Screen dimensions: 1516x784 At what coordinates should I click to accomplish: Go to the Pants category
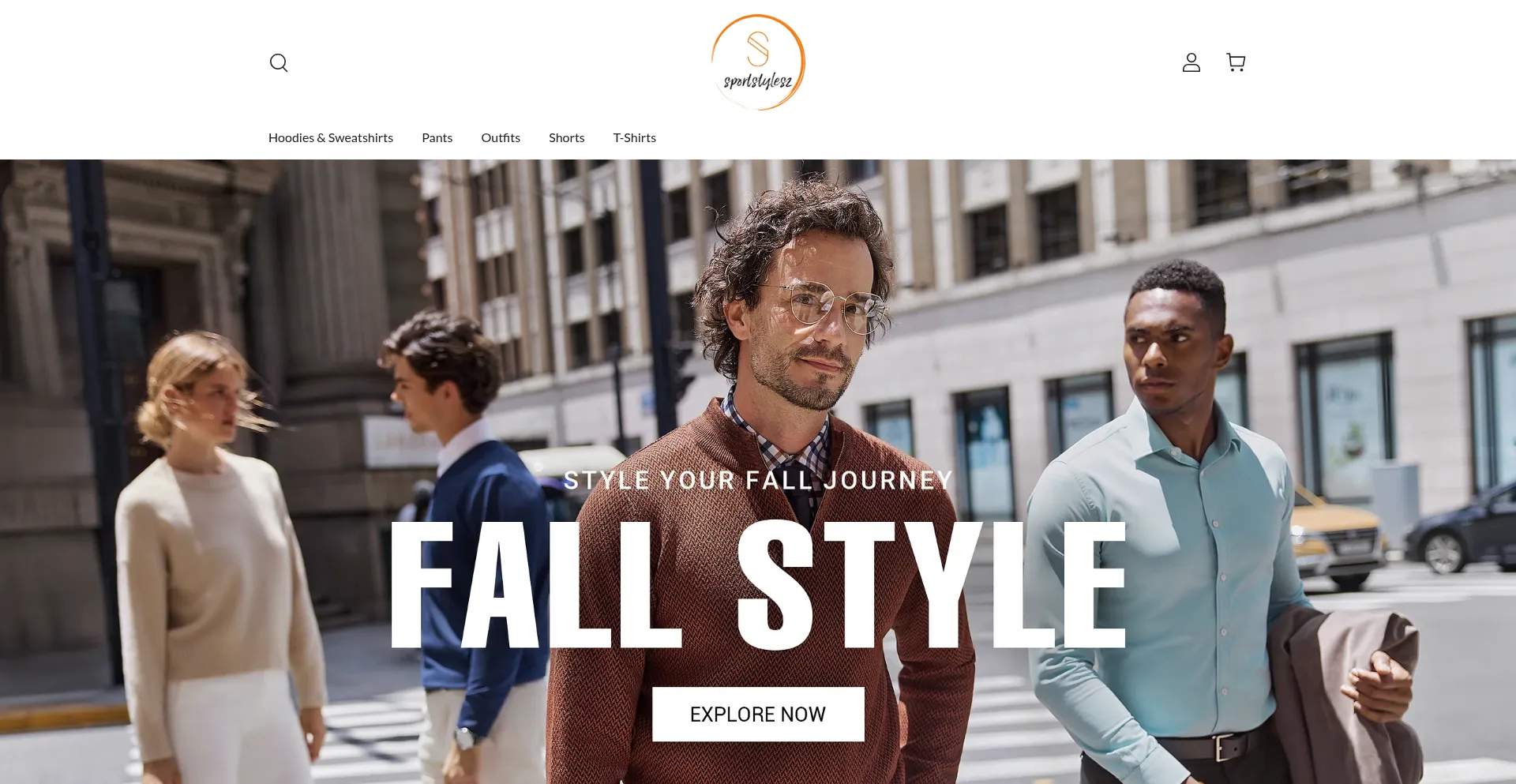[x=437, y=137]
